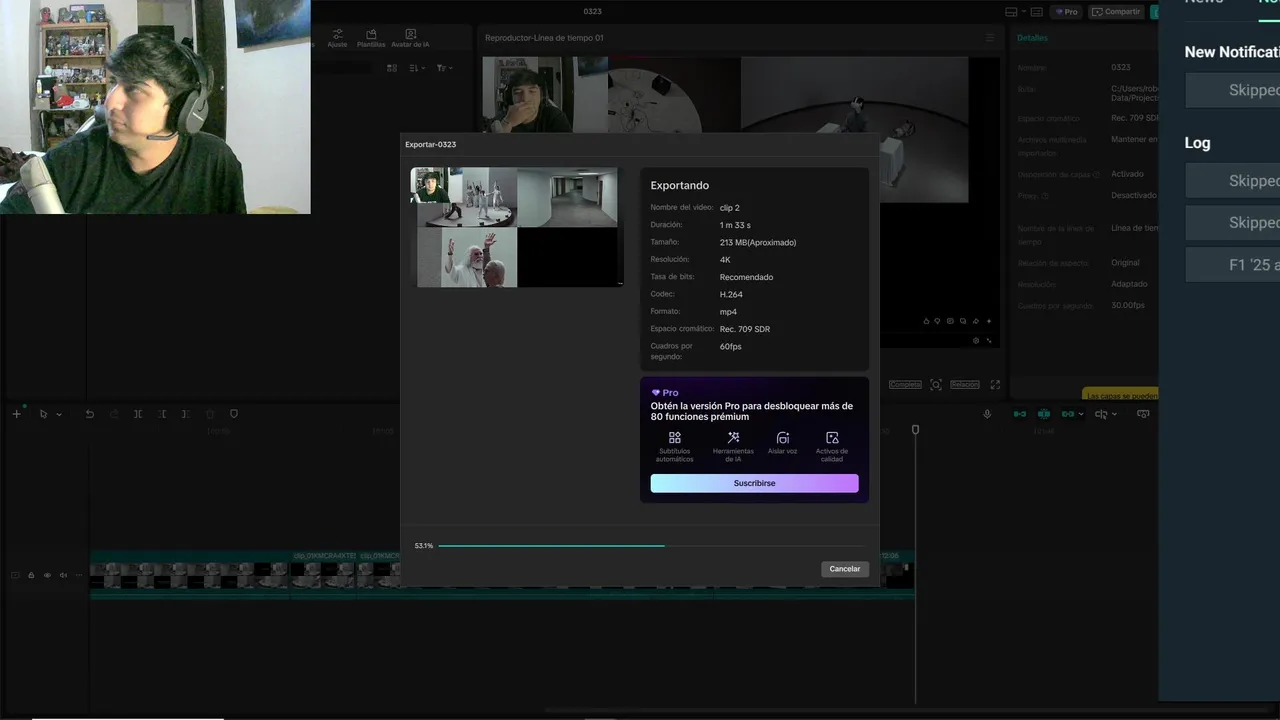Viewport: 1280px width, 720px height.
Task: Open the Ajuste tab in the media panel
Action: pyautogui.click(x=337, y=38)
